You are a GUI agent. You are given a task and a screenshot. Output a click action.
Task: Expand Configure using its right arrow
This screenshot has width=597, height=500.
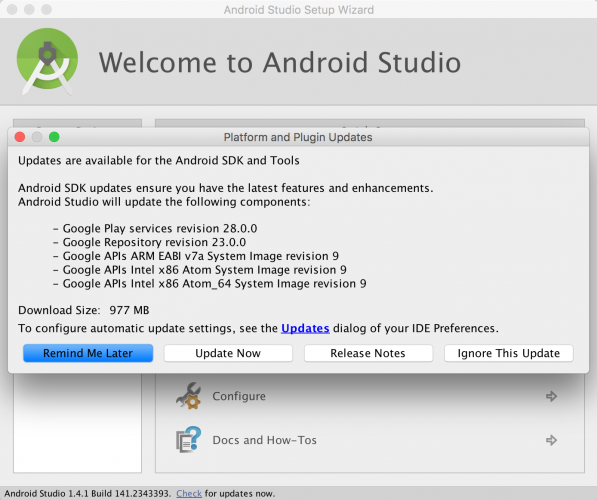point(551,396)
